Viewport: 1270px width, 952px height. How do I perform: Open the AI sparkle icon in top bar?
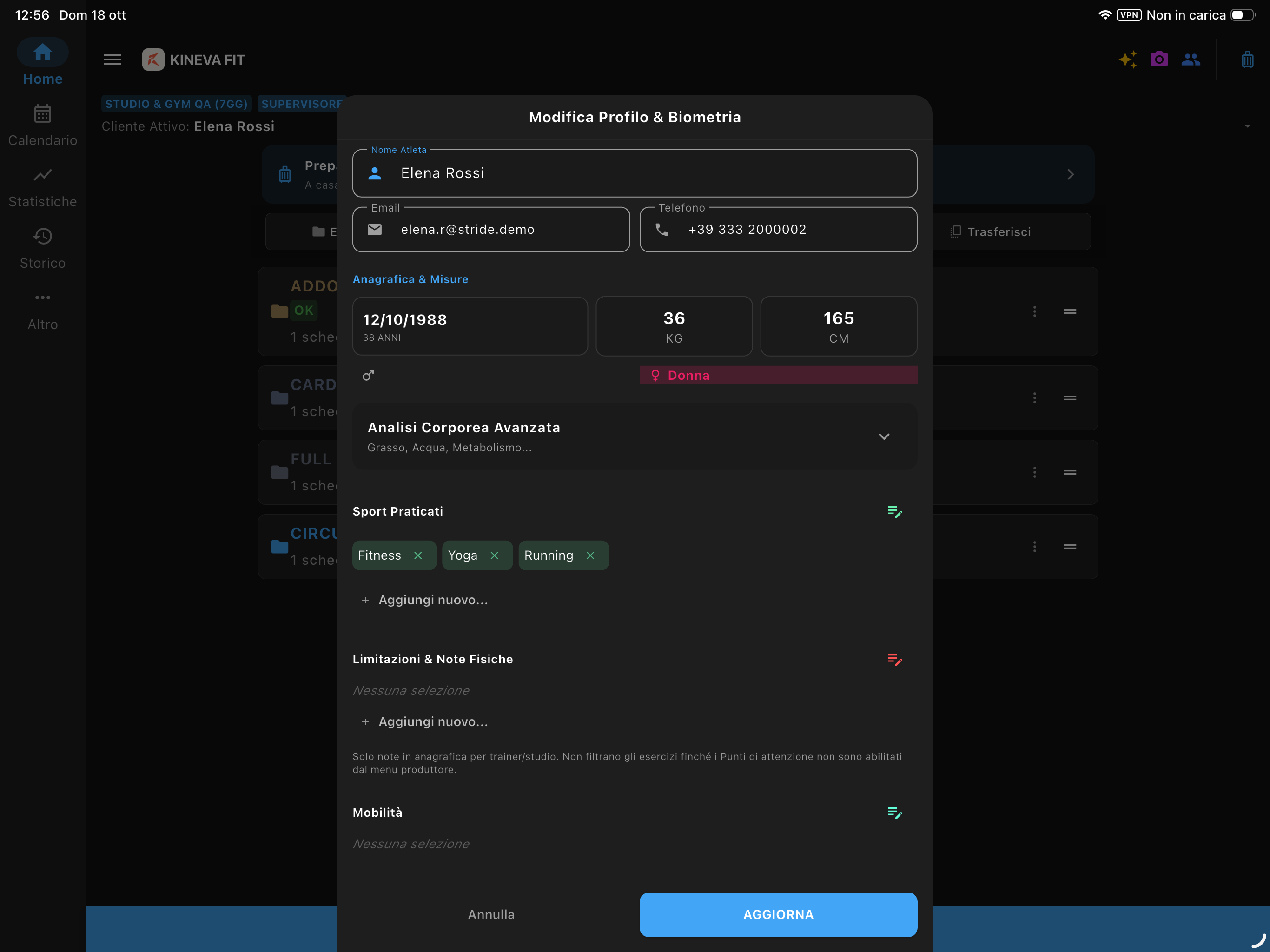point(1128,59)
